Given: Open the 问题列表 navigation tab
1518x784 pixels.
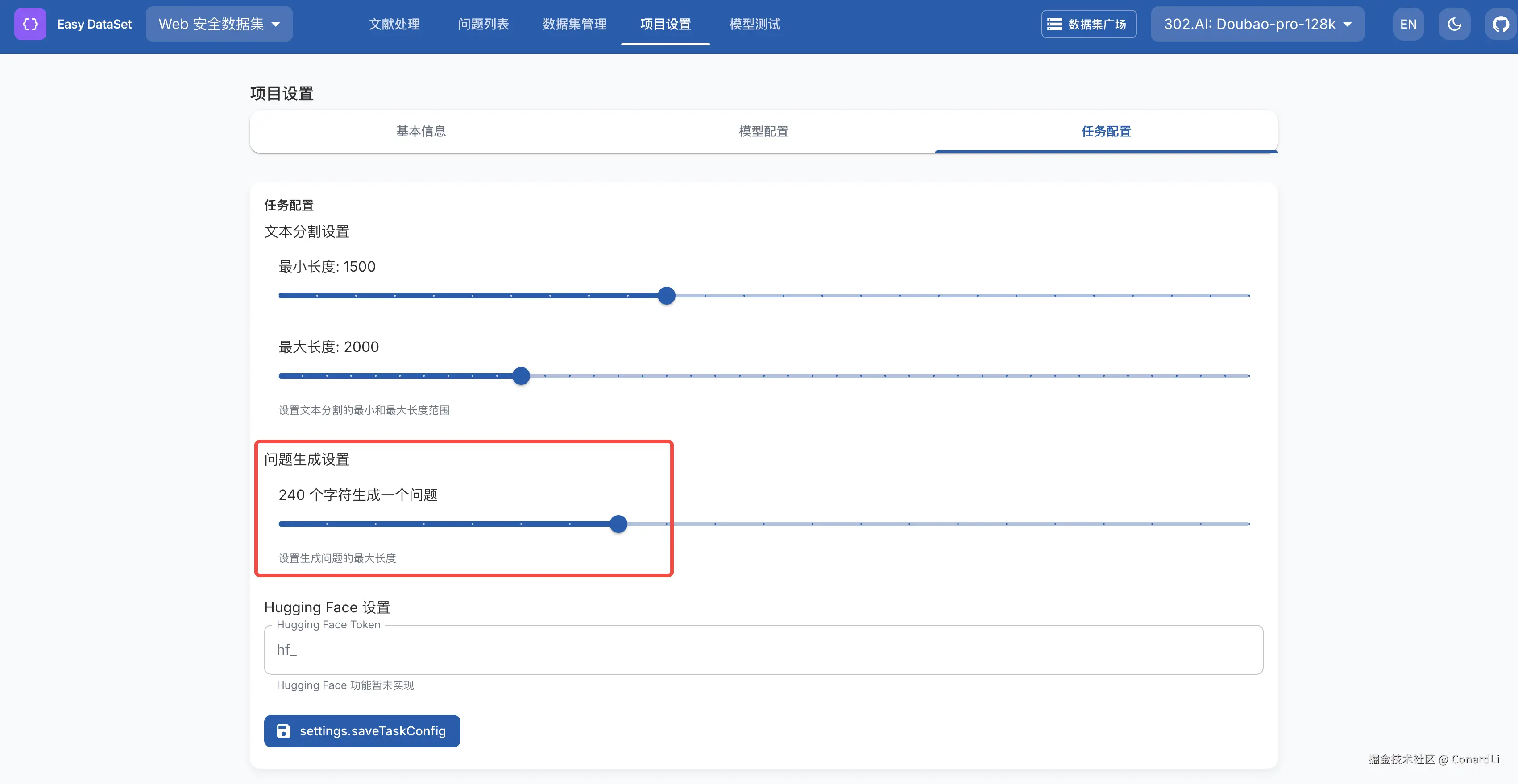Looking at the screenshot, I should tap(483, 24).
